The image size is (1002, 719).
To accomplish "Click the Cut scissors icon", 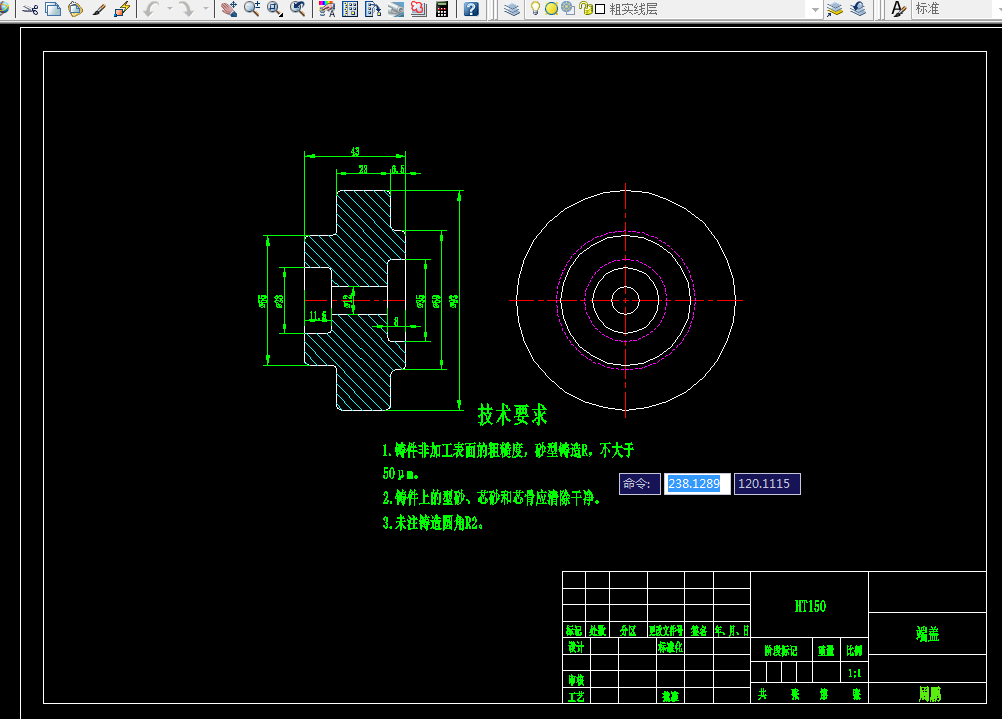I will [x=30, y=9].
